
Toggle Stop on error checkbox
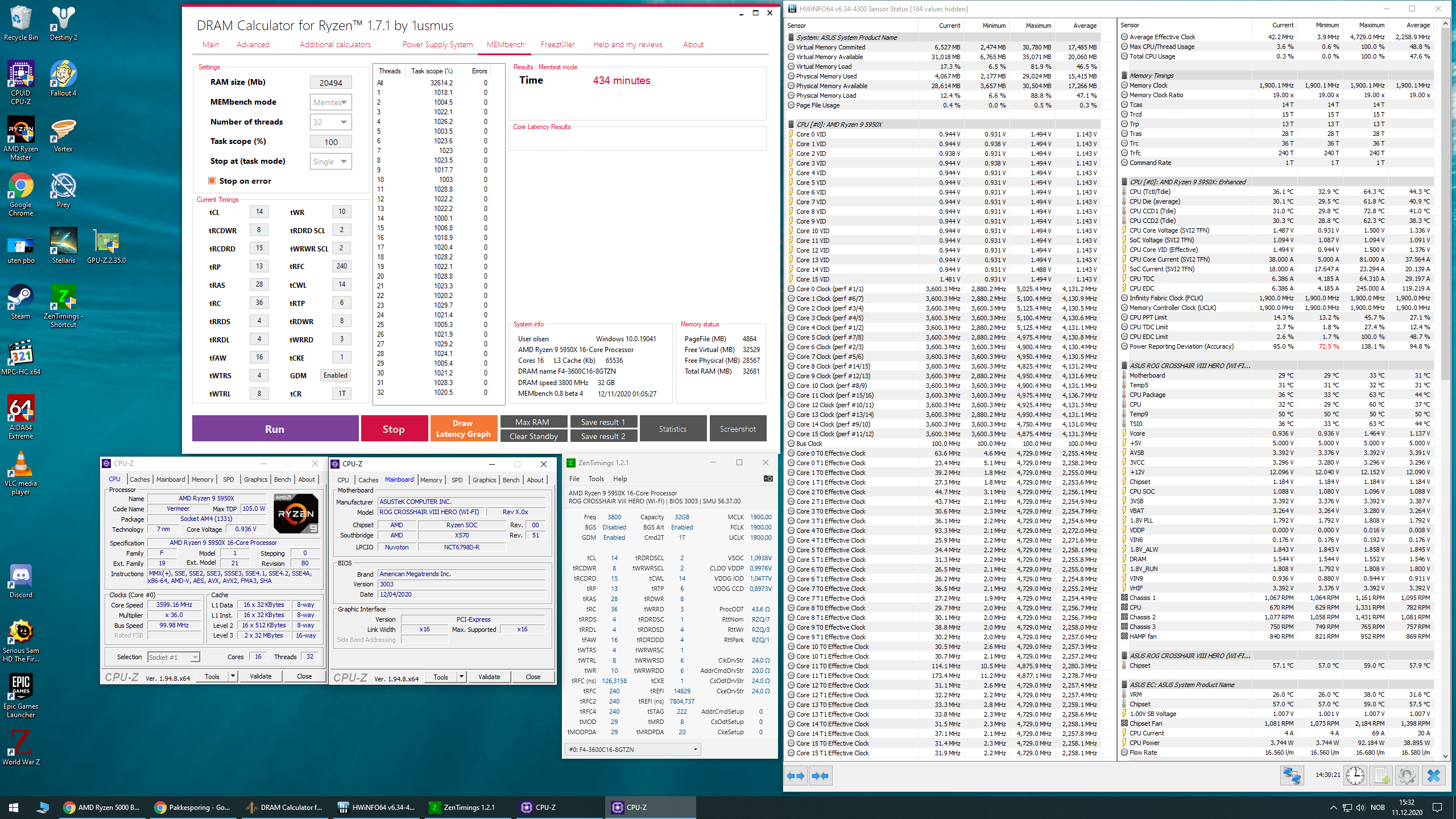tap(212, 181)
